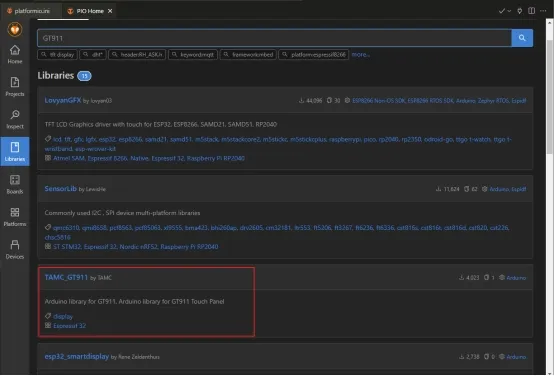Open the SensorLib library link
Viewport: 554px width, 376px height.
60,189
